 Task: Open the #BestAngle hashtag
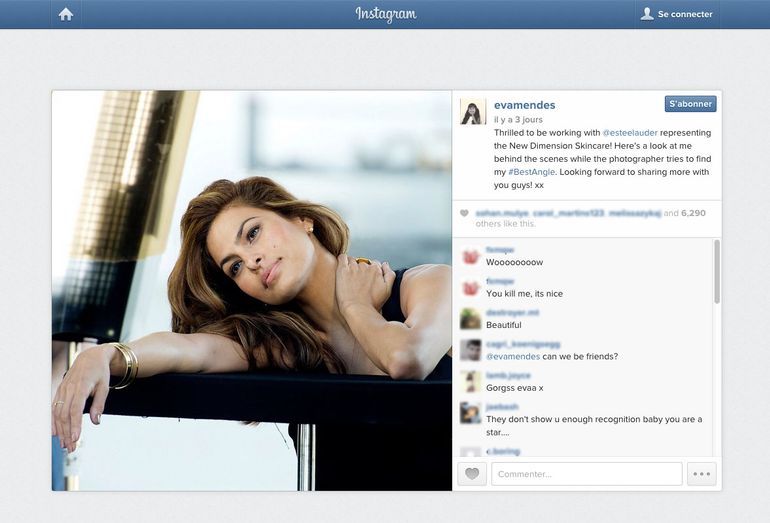pyautogui.click(x=530, y=172)
